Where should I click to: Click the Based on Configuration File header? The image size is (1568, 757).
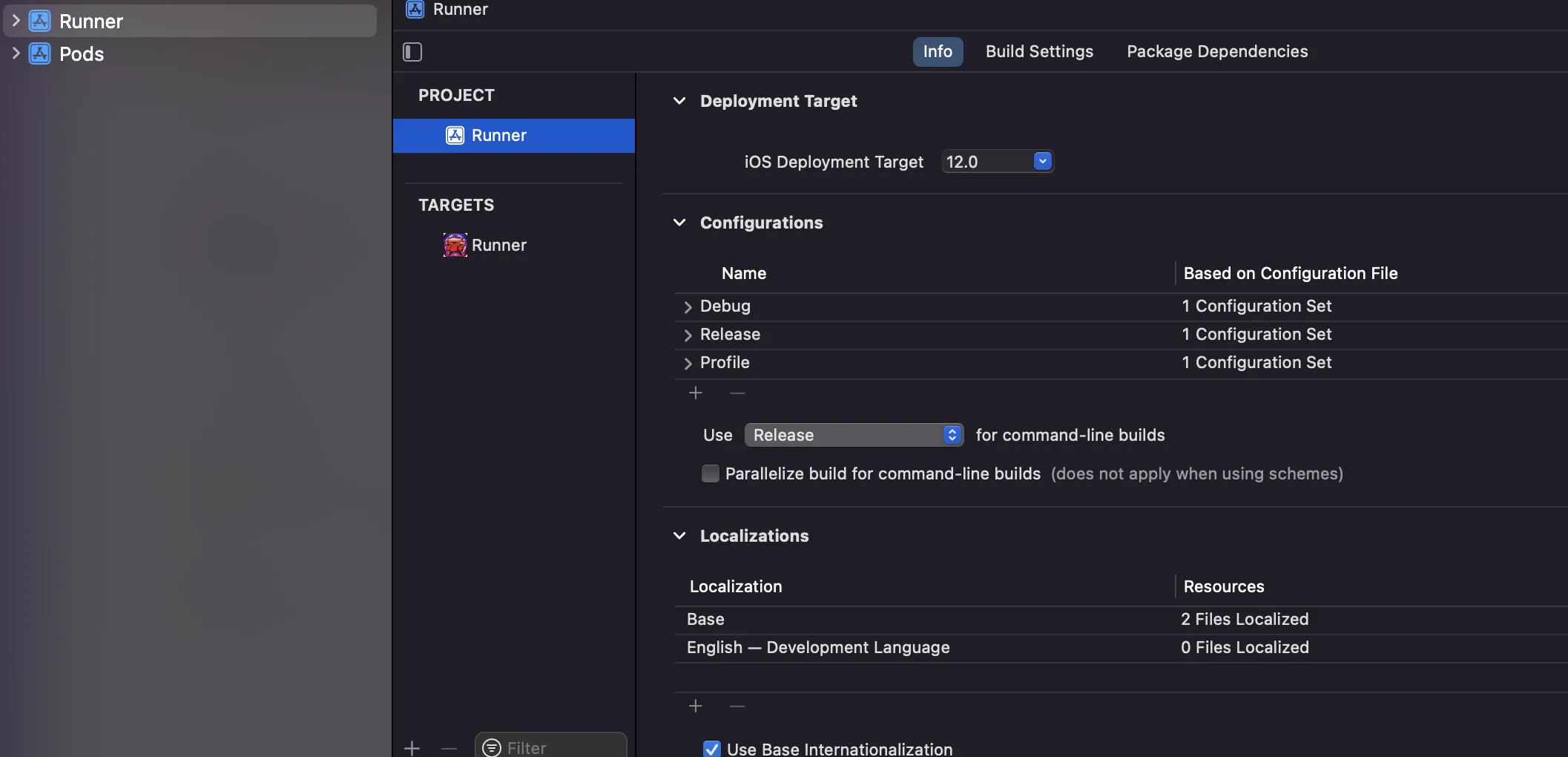click(1291, 273)
